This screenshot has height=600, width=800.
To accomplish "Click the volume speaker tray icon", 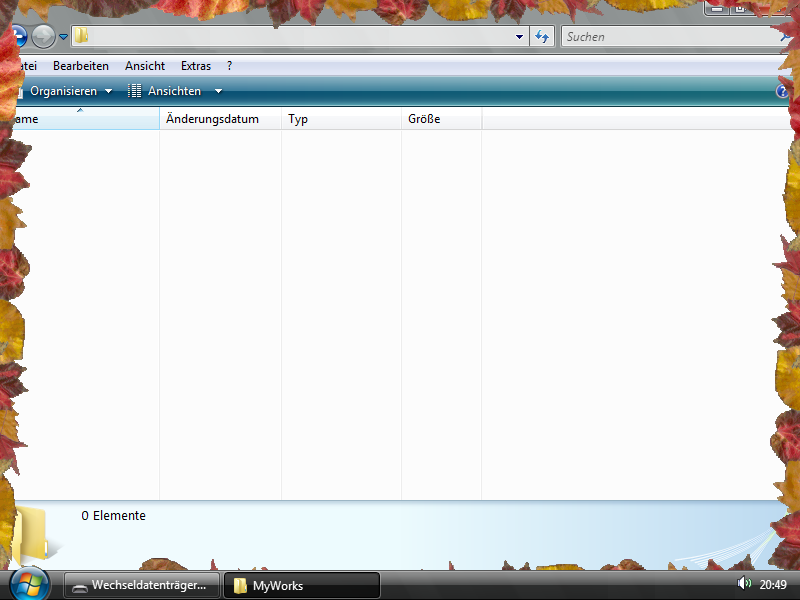I will point(743,584).
